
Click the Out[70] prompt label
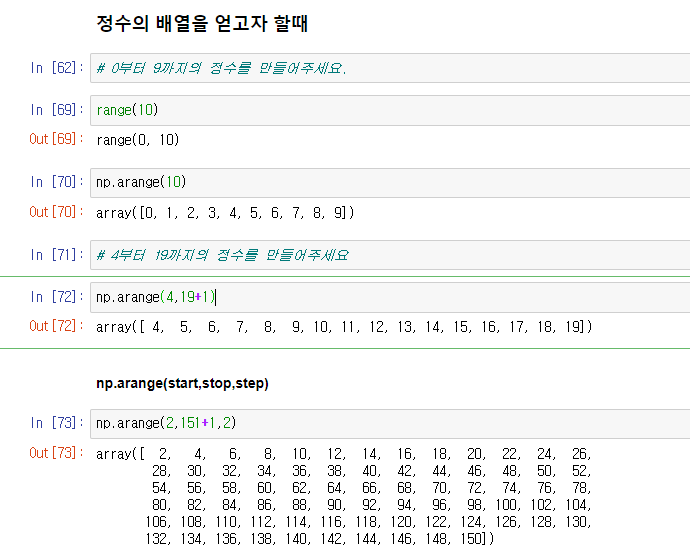(56, 212)
